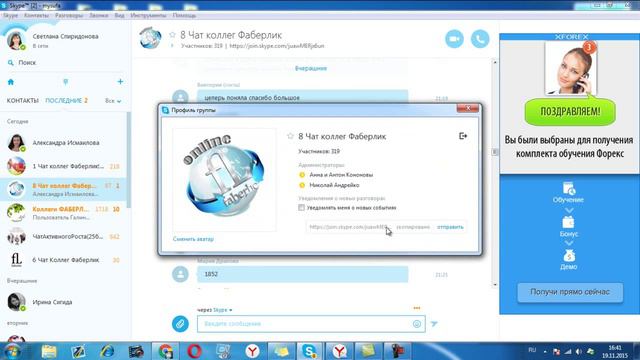Click the Skype taskbar icon
Viewport: 640px width, 360px height.
point(309,351)
